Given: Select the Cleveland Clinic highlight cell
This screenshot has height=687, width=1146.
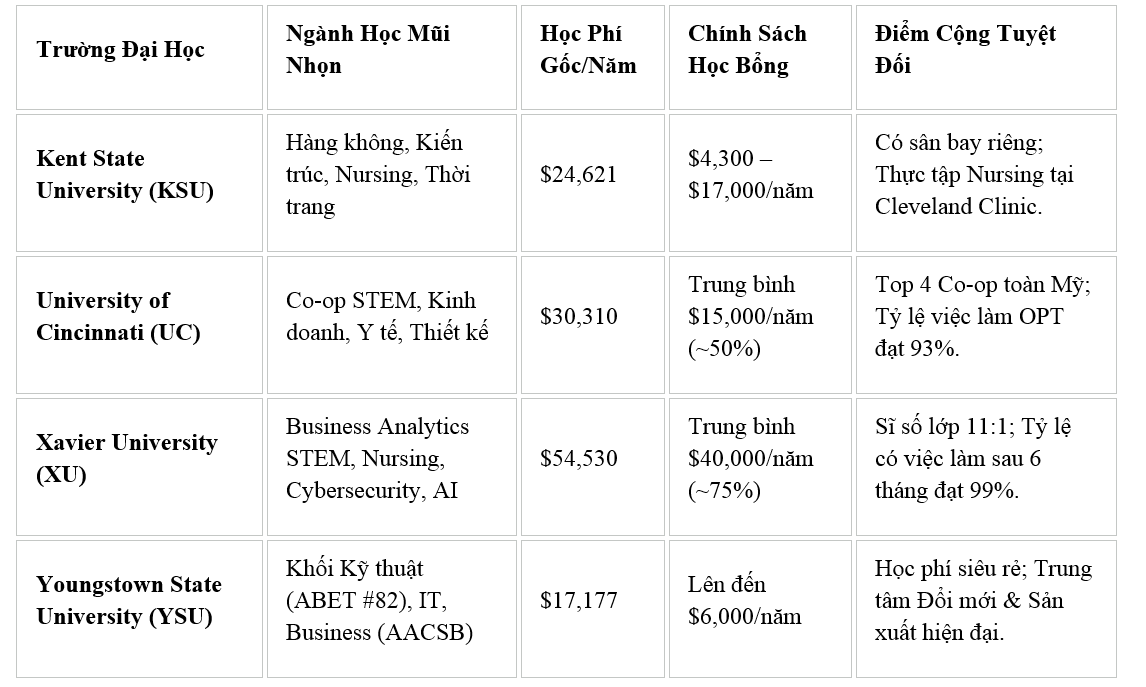Looking at the screenshot, I should tap(986, 183).
